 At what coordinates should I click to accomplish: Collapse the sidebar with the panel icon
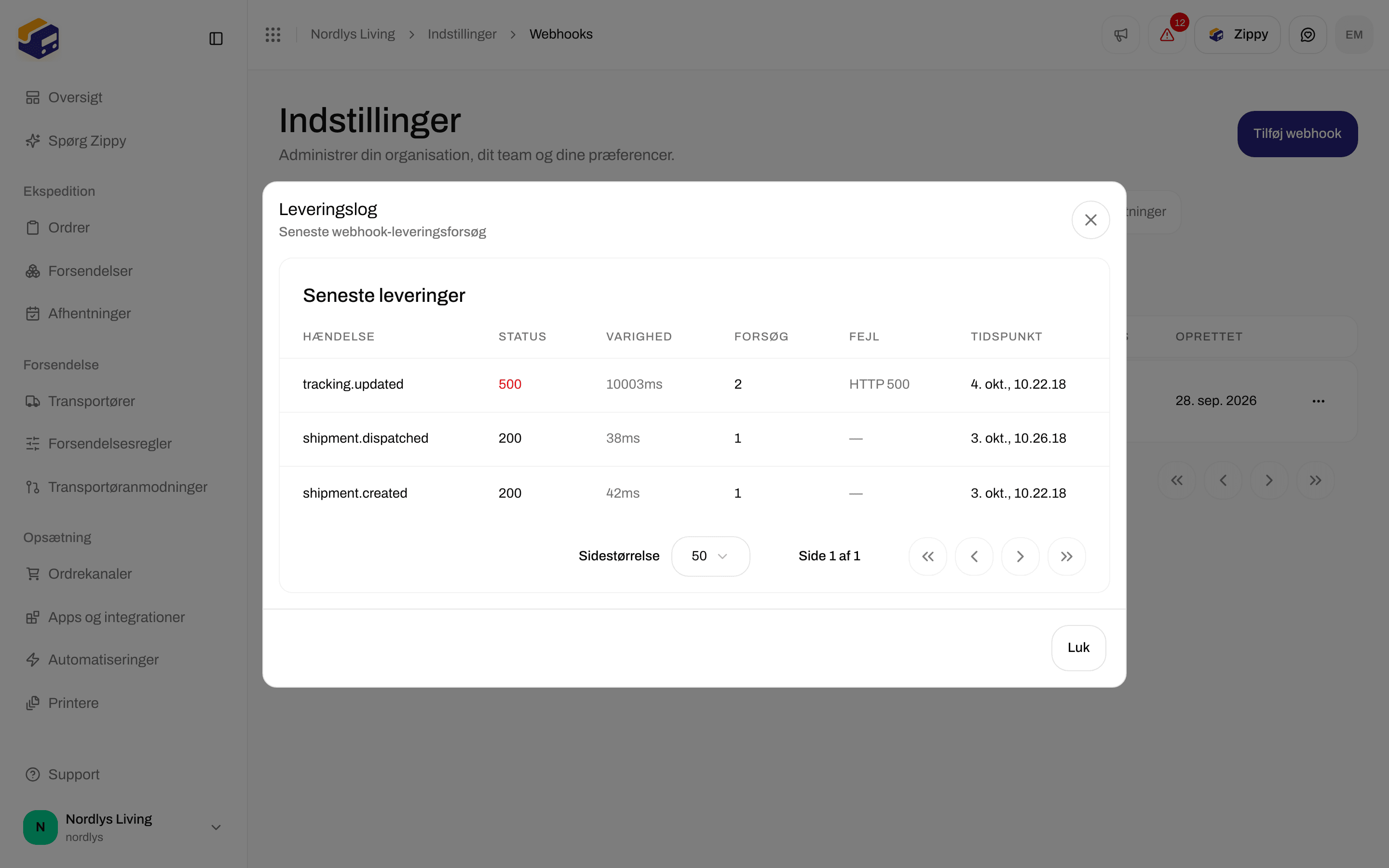tap(216, 39)
